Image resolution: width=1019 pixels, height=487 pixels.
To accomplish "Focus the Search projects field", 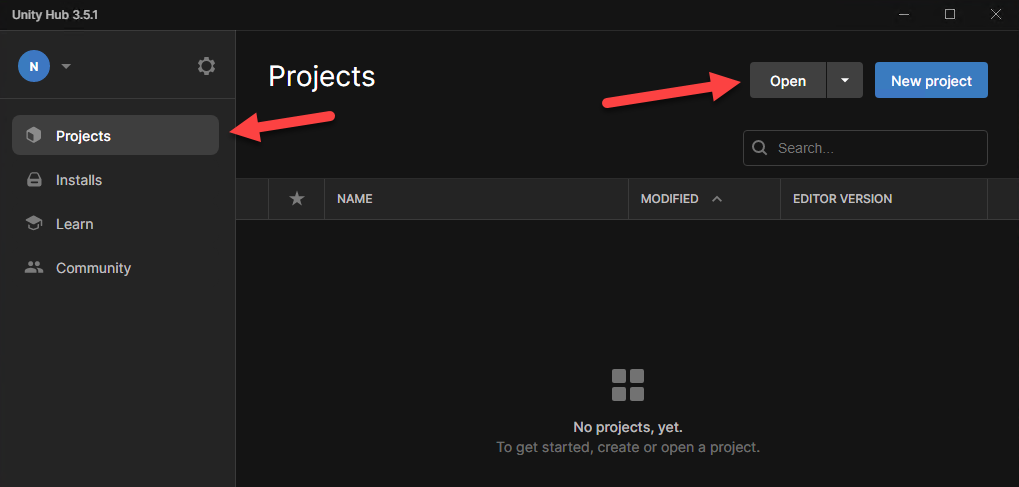I will click(x=865, y=148).
